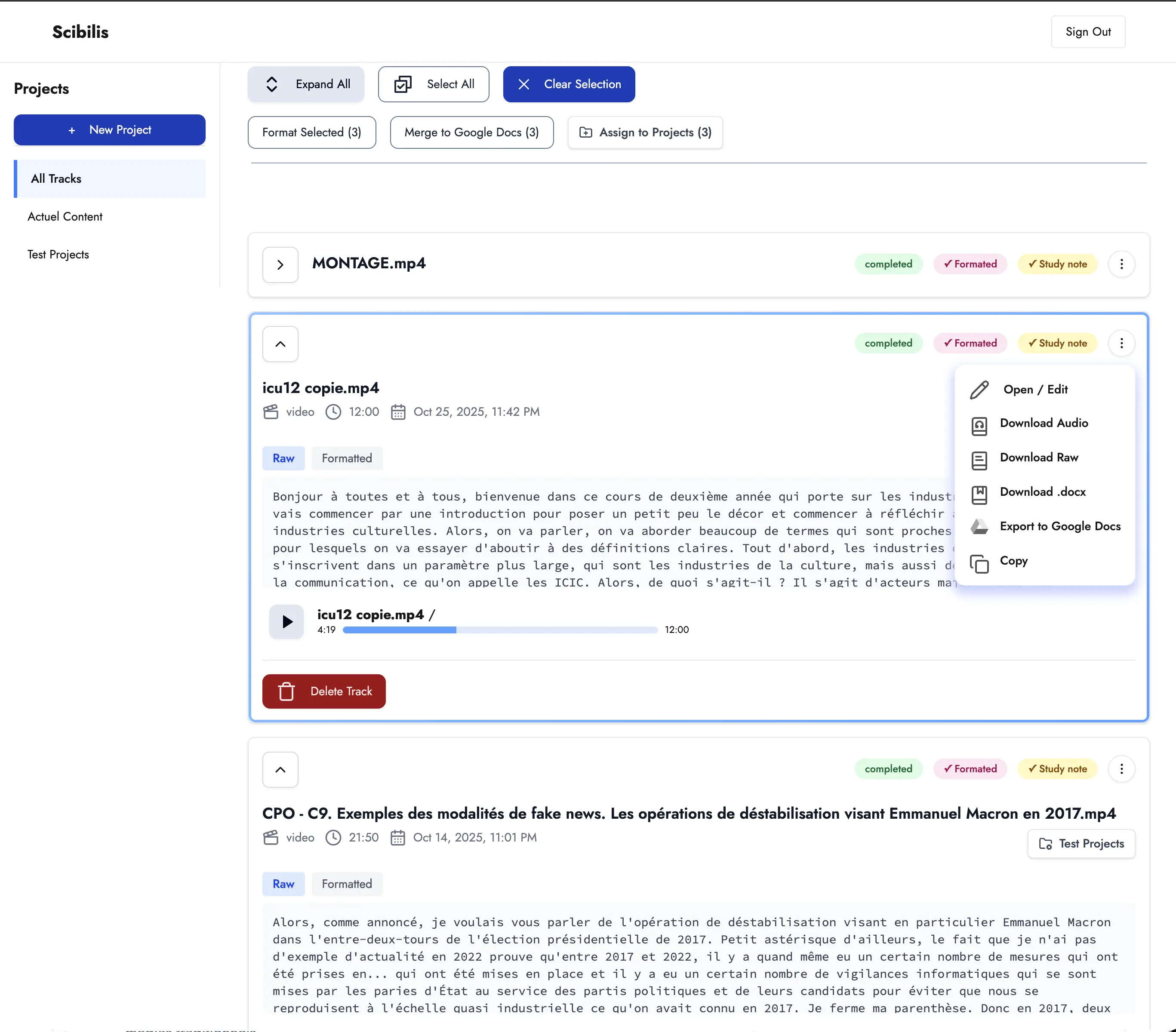Click the Delete Track button

tap(324, 691)
